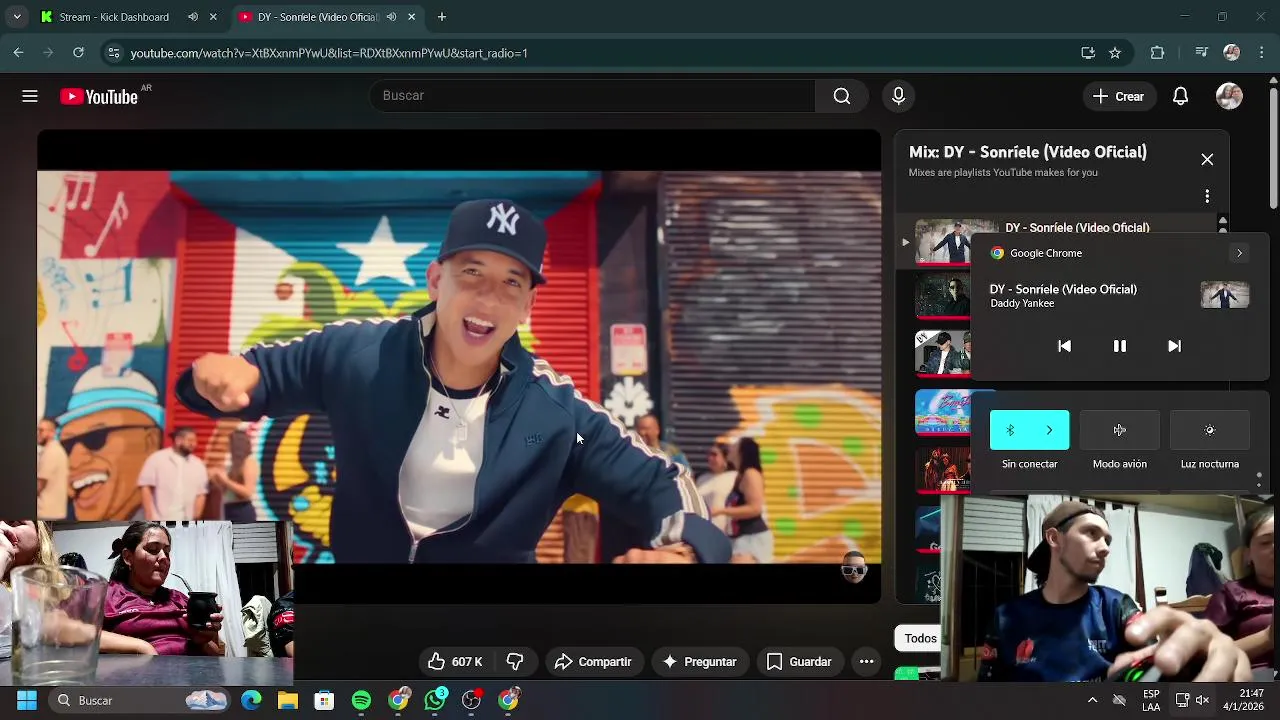Image resolution: width=1280 pixels, height=720 pixels.
Task: Open media flyout album art thumbnail
Action: point(1225,295)
